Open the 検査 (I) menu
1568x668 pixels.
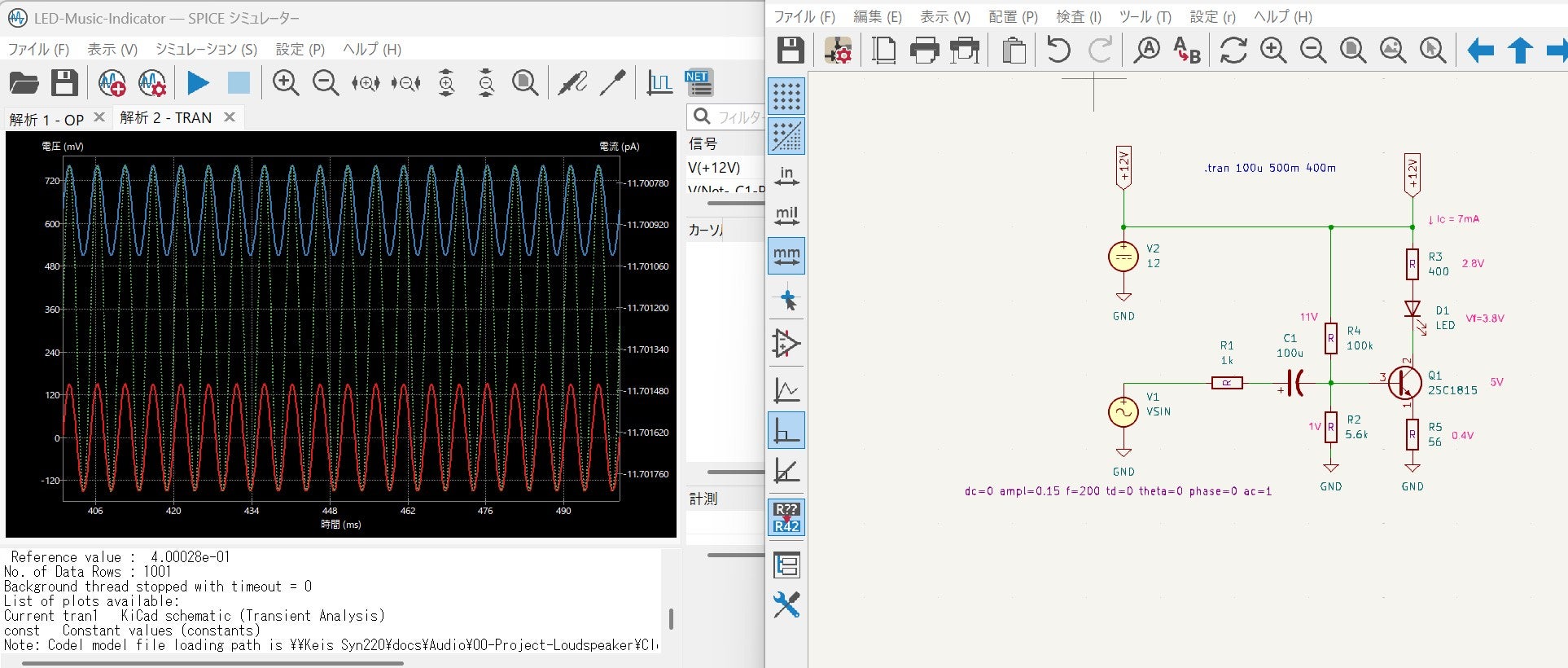click(1078, 17)
